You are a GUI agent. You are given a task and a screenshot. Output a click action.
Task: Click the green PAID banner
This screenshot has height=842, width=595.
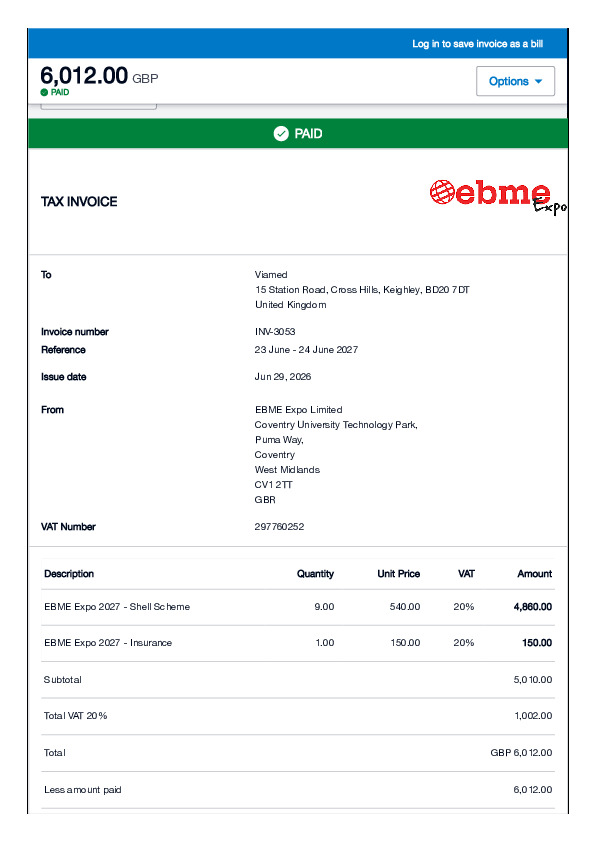(298, 133)
